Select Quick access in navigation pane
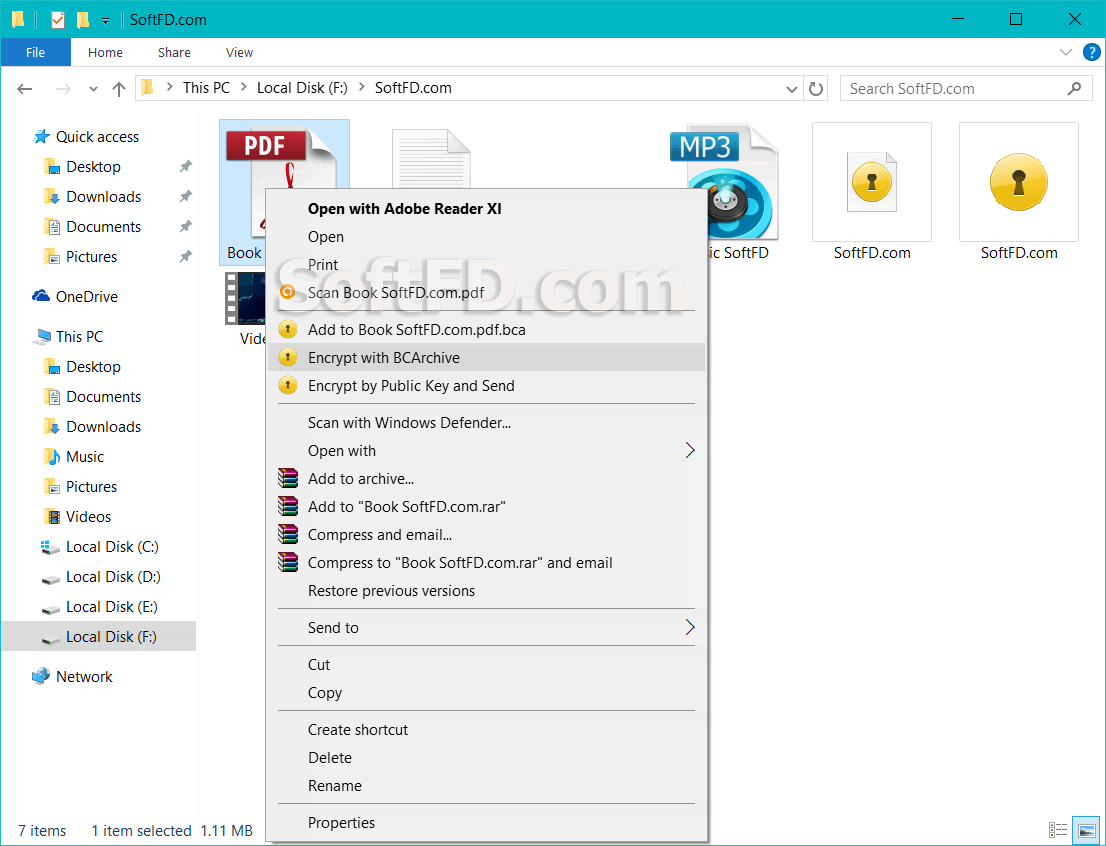Viewport: 1106px width, 846px height. 97,137
